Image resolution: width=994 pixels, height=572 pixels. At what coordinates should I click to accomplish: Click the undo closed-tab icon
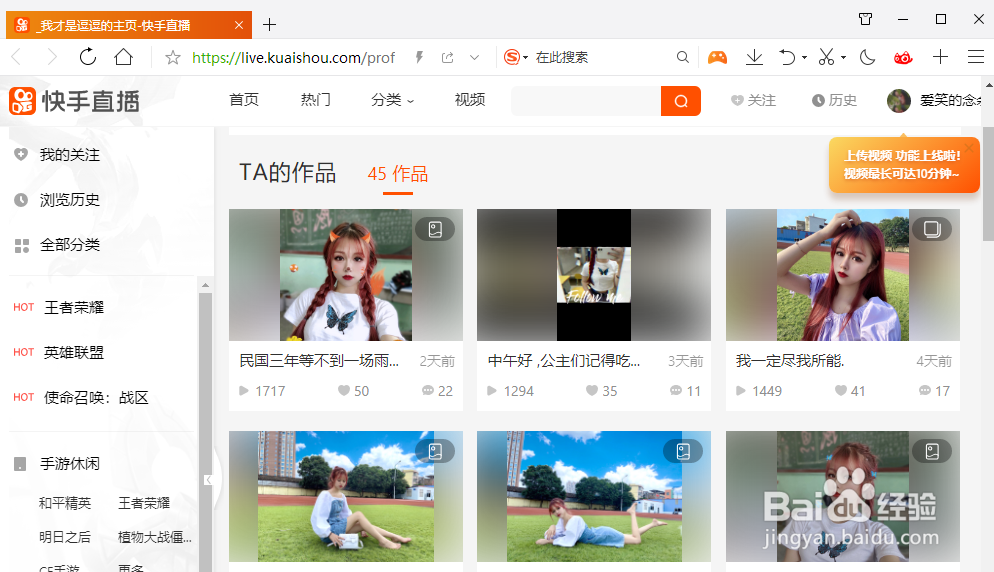click(x=787, y=58)
